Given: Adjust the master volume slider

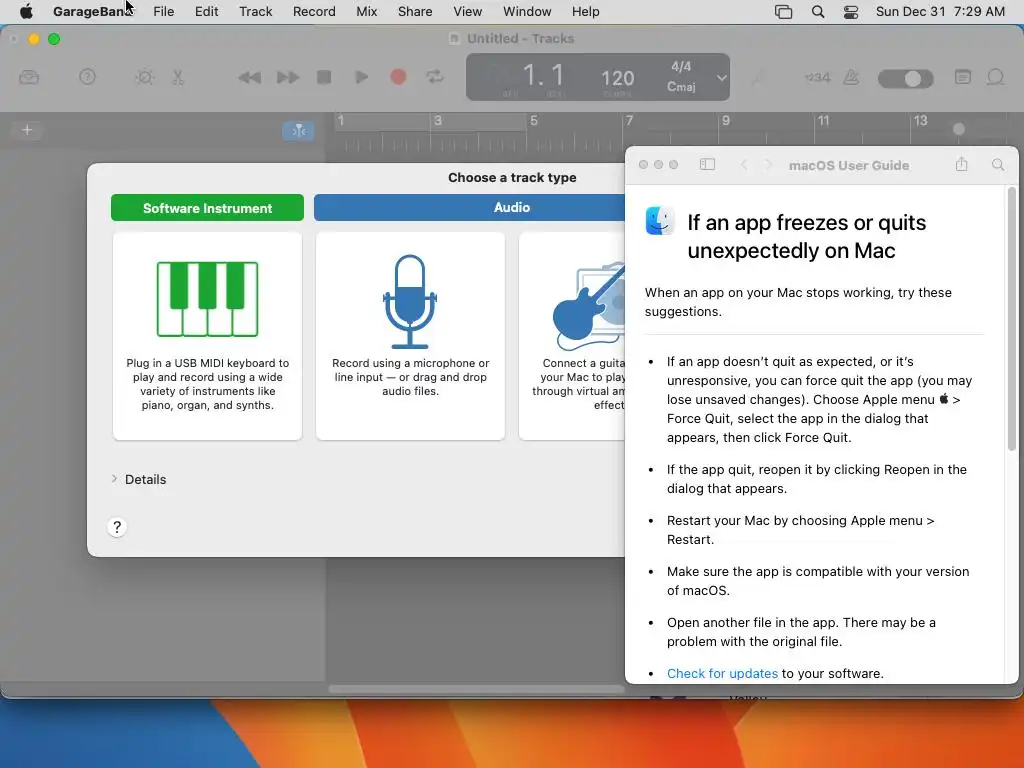Looking at the screenshot, I should pyautogui.click(x=905, y=79).
